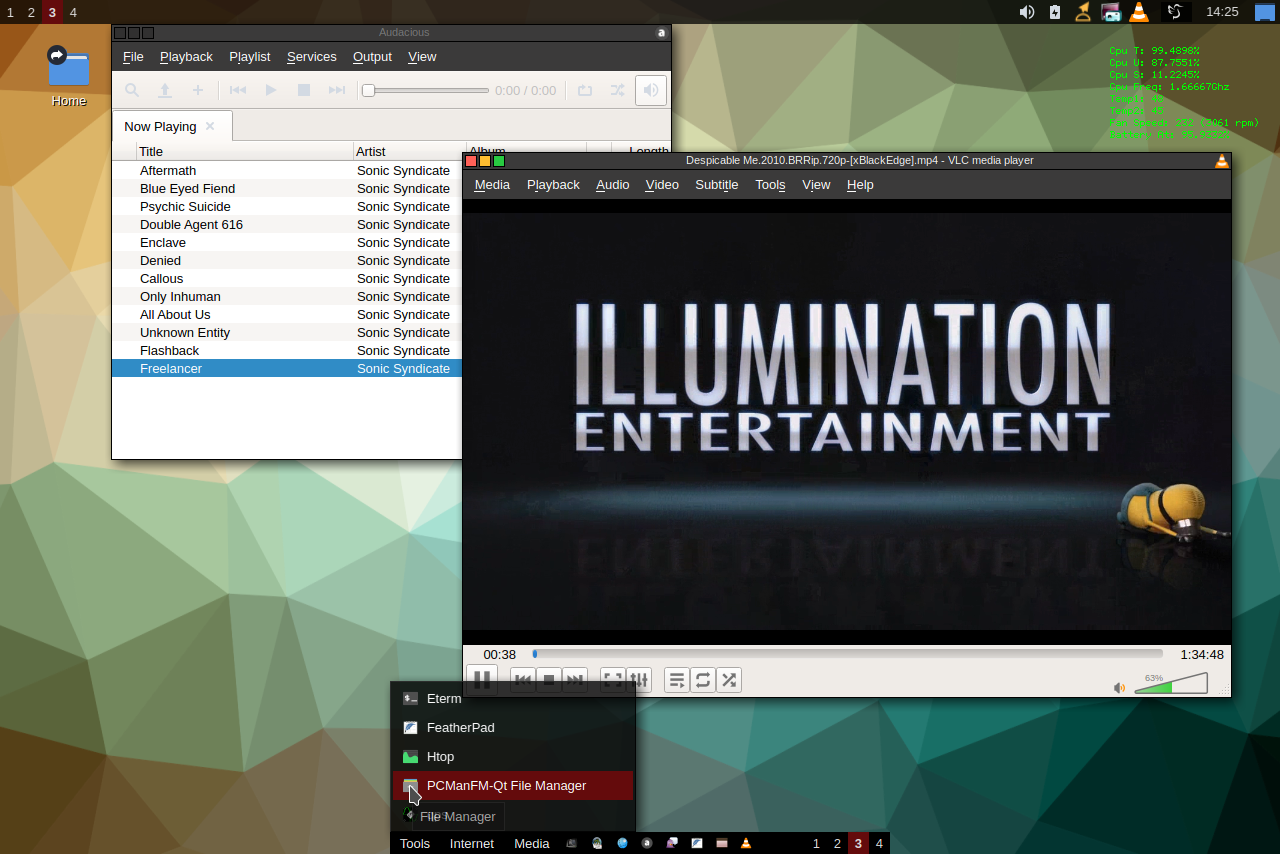Open the Audacious Playback menu
The image size is (1280, 854).
coord(186,57)
